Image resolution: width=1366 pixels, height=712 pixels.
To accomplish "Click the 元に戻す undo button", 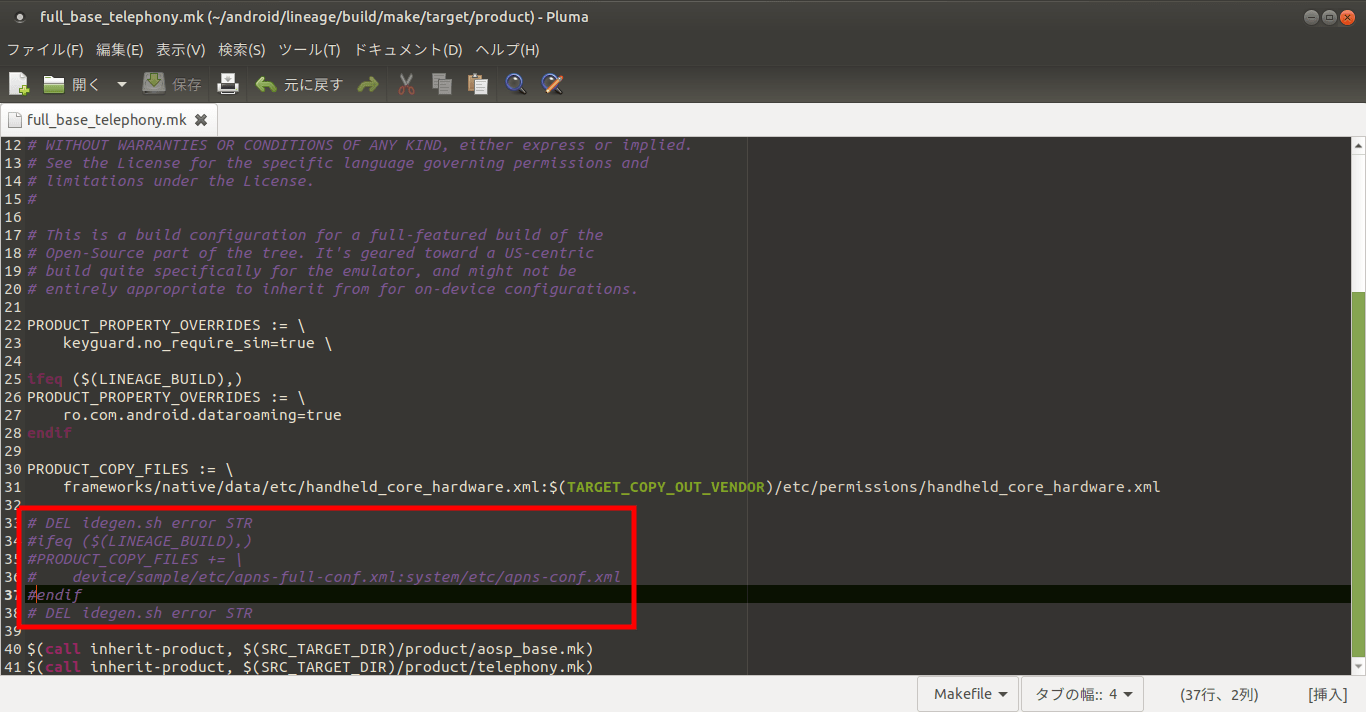I will (x=299, y=85).
